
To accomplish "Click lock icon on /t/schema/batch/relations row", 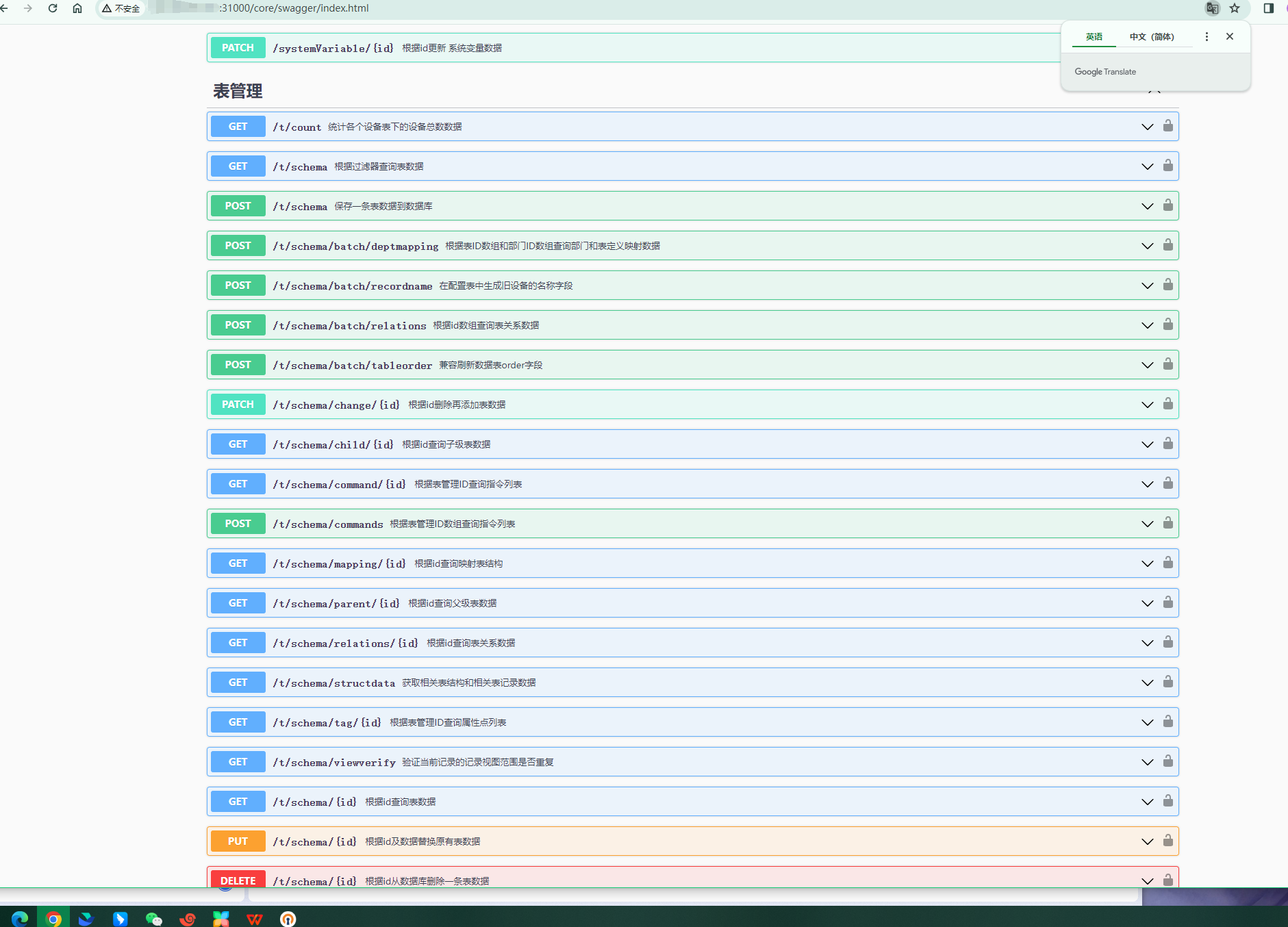I will tap(1168, 325).
